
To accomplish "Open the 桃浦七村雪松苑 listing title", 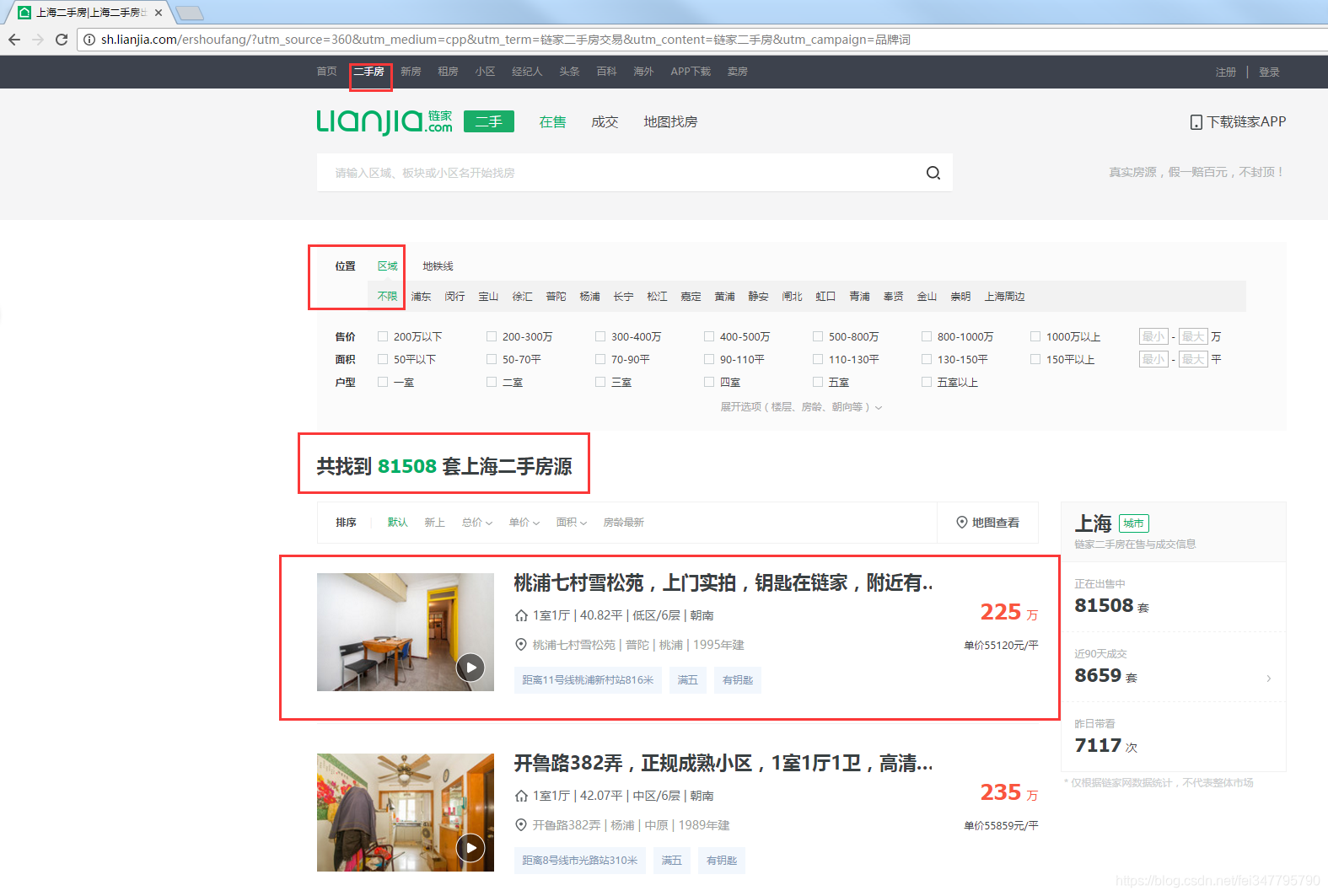I will (x=723, y=583).
